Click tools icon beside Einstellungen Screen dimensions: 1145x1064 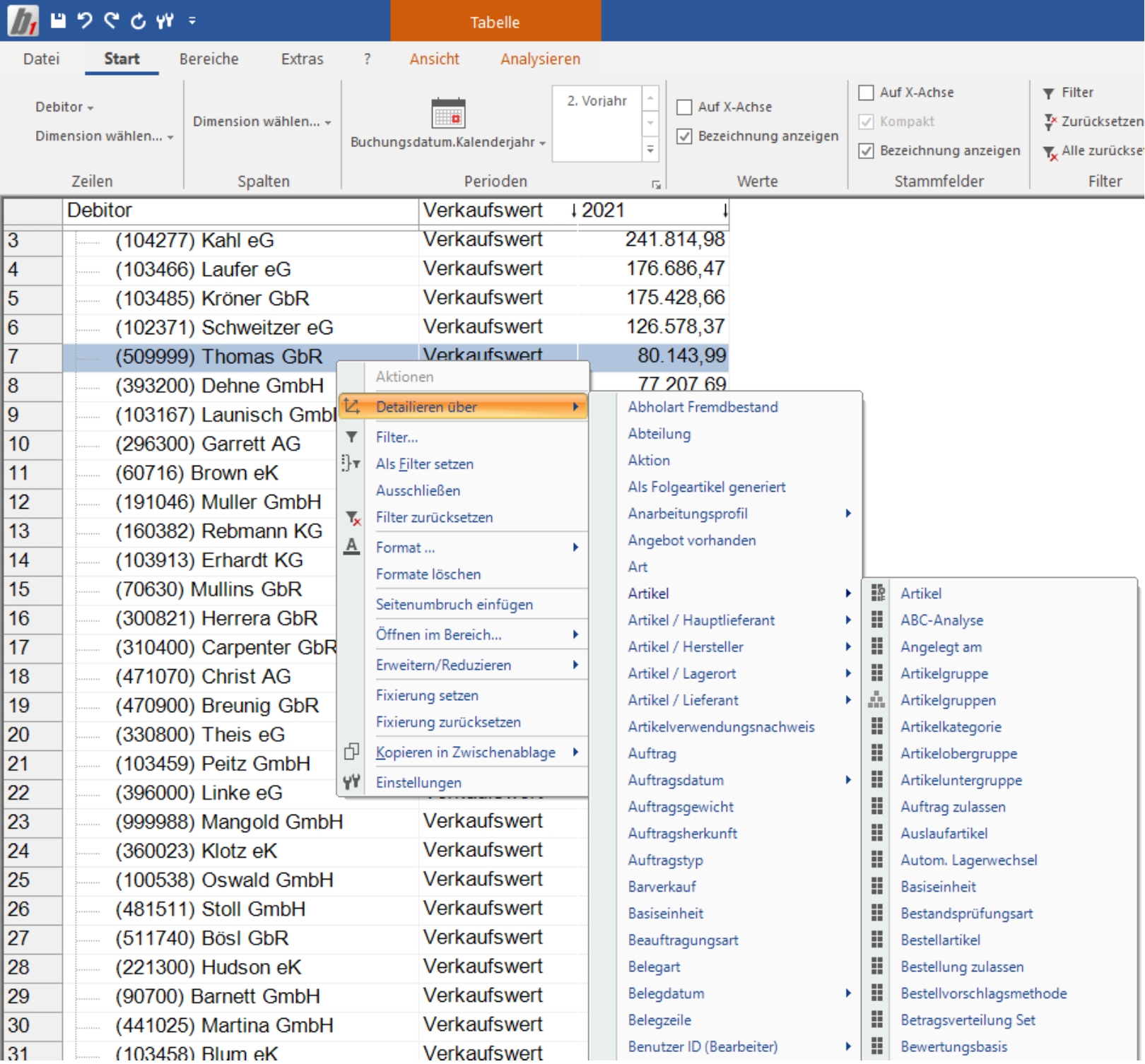(351, 784)
